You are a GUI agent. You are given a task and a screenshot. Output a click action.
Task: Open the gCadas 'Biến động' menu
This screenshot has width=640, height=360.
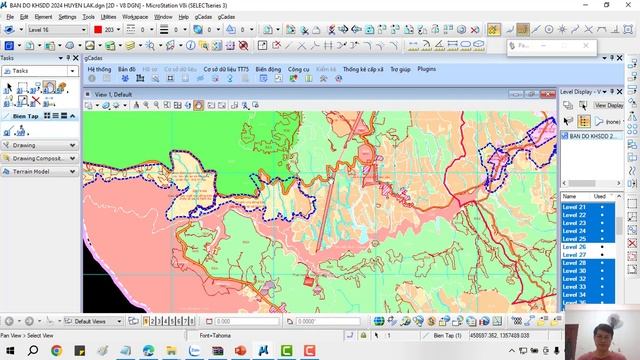point(268,69)
